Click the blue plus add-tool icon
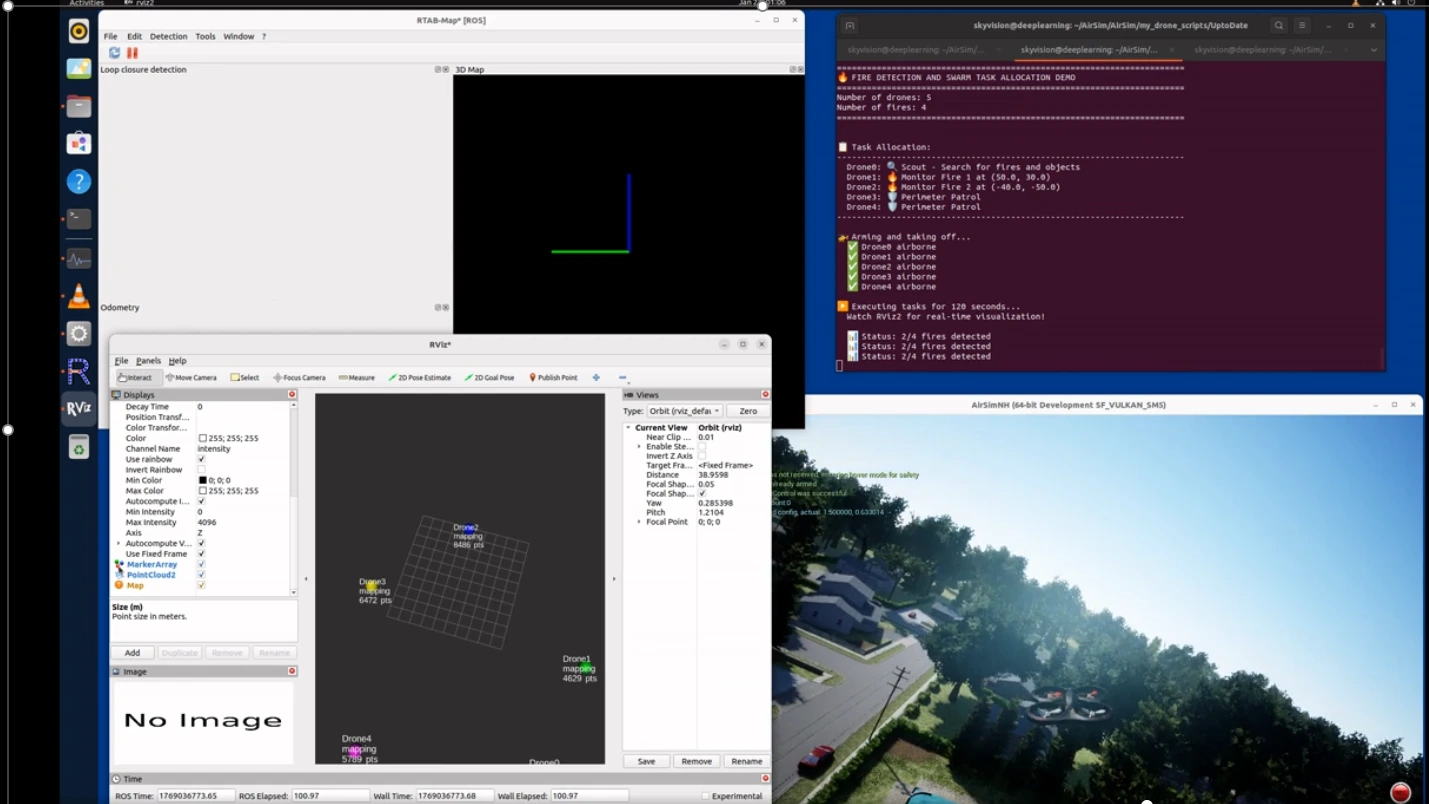Viewport: 1429px width, 804px height. (x=596, y=378)
